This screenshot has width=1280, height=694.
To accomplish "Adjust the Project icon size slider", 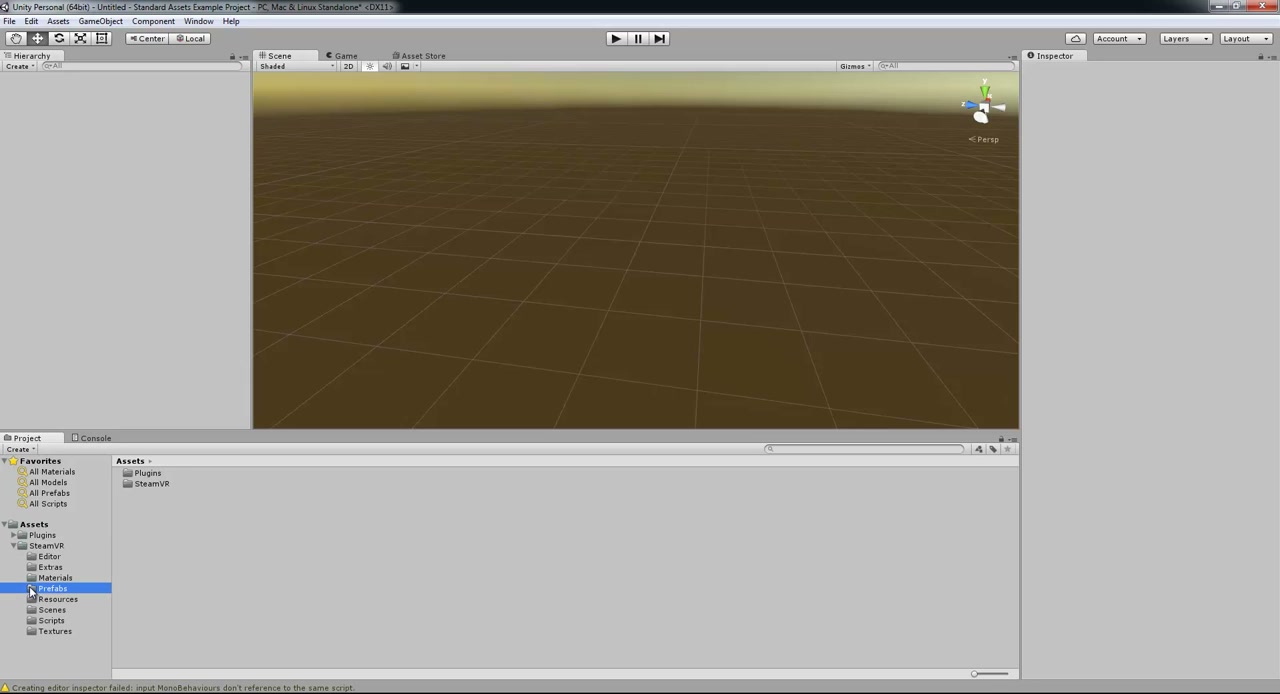I will click(x=990, y=674).
